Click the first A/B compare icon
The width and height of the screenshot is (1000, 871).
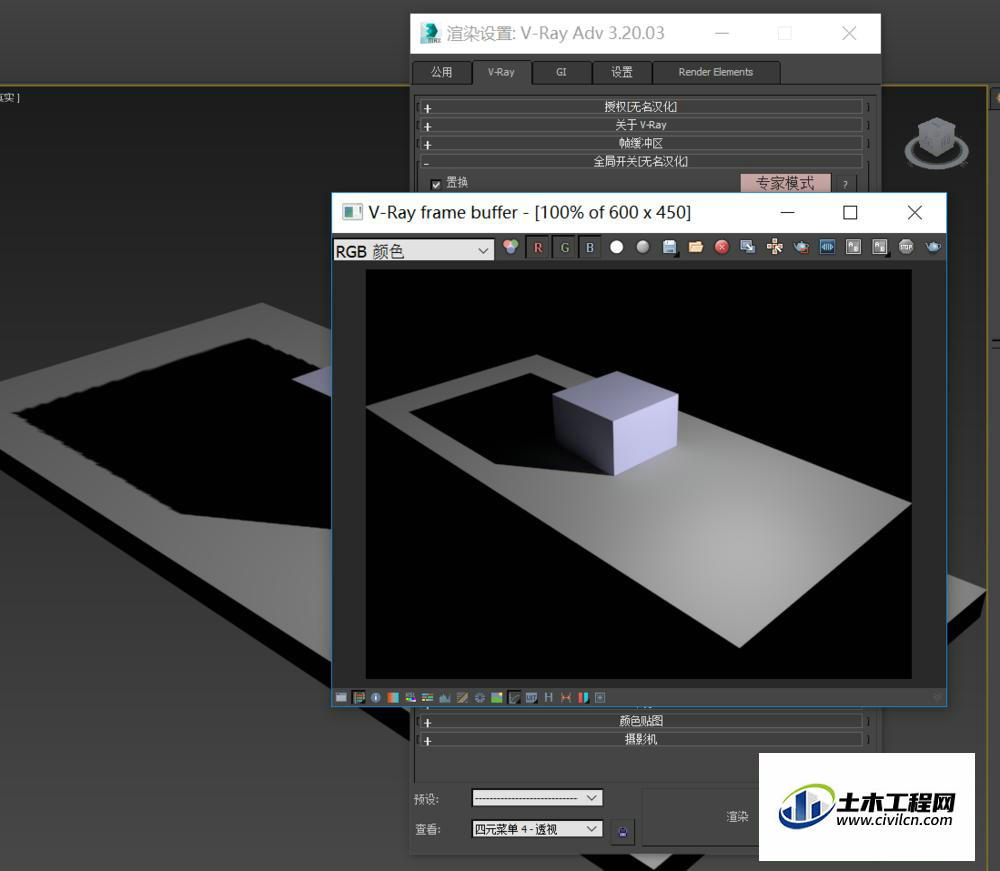coord(853,247)
